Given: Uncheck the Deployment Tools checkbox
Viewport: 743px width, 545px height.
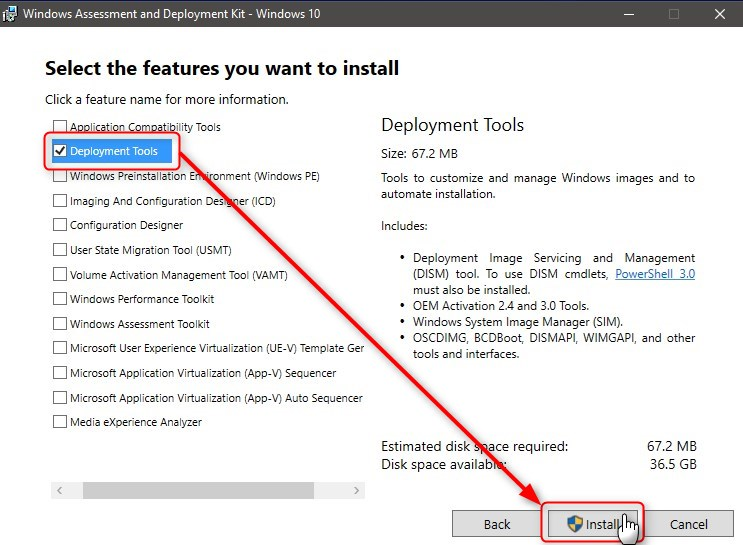Looking at the screenshot, I should [x=60, y=151].
